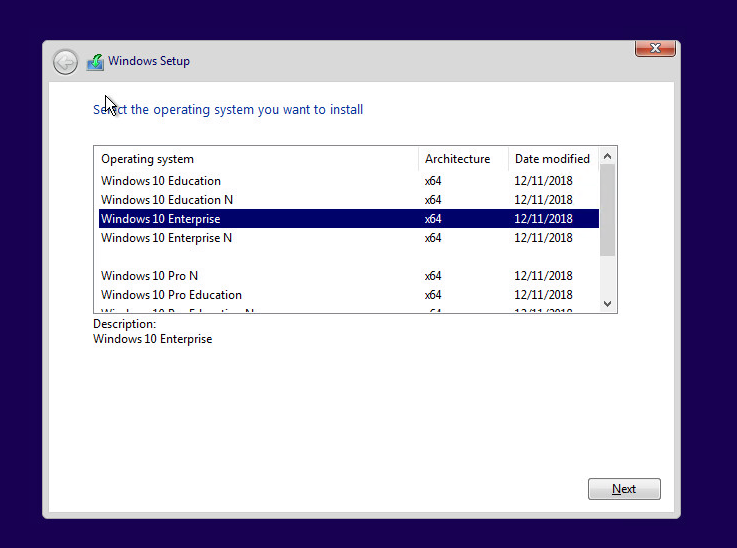The height and width of the screenshot is (548, 737).
Task: Click the Date modified column header
Action: (x=553, y=159)
